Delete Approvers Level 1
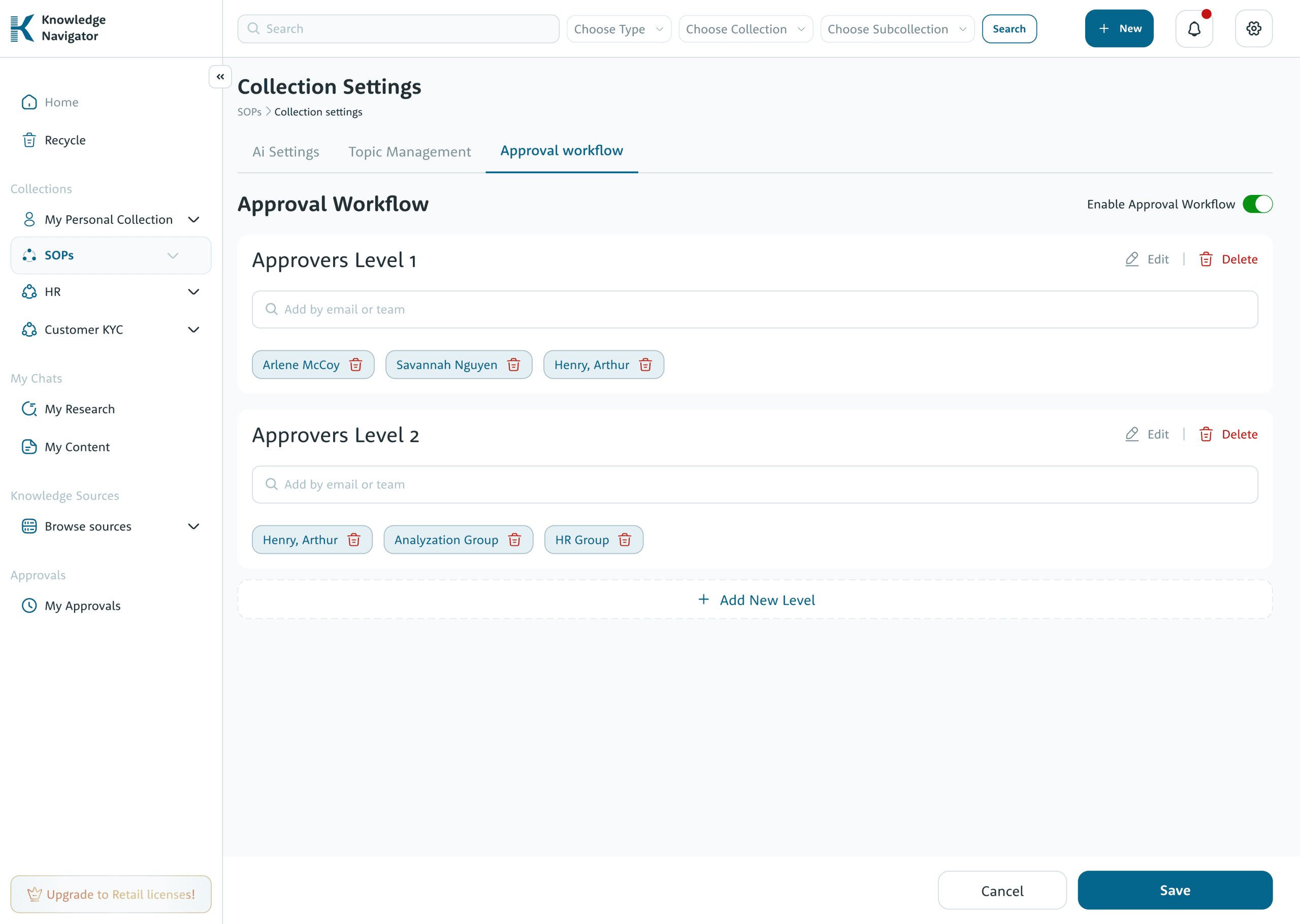This screenshot has height=924, width=1300. [x=1228, y=259]
